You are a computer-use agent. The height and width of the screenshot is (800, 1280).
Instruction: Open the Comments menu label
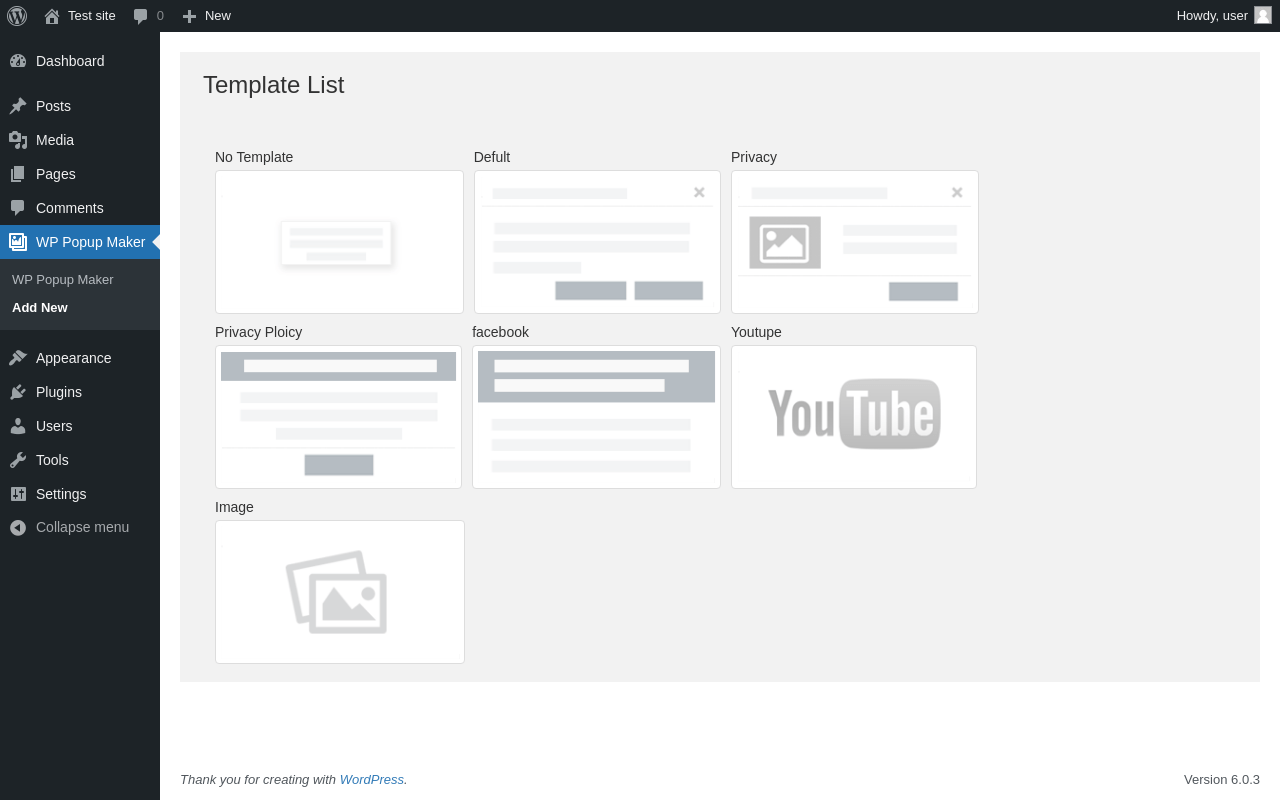70,208
